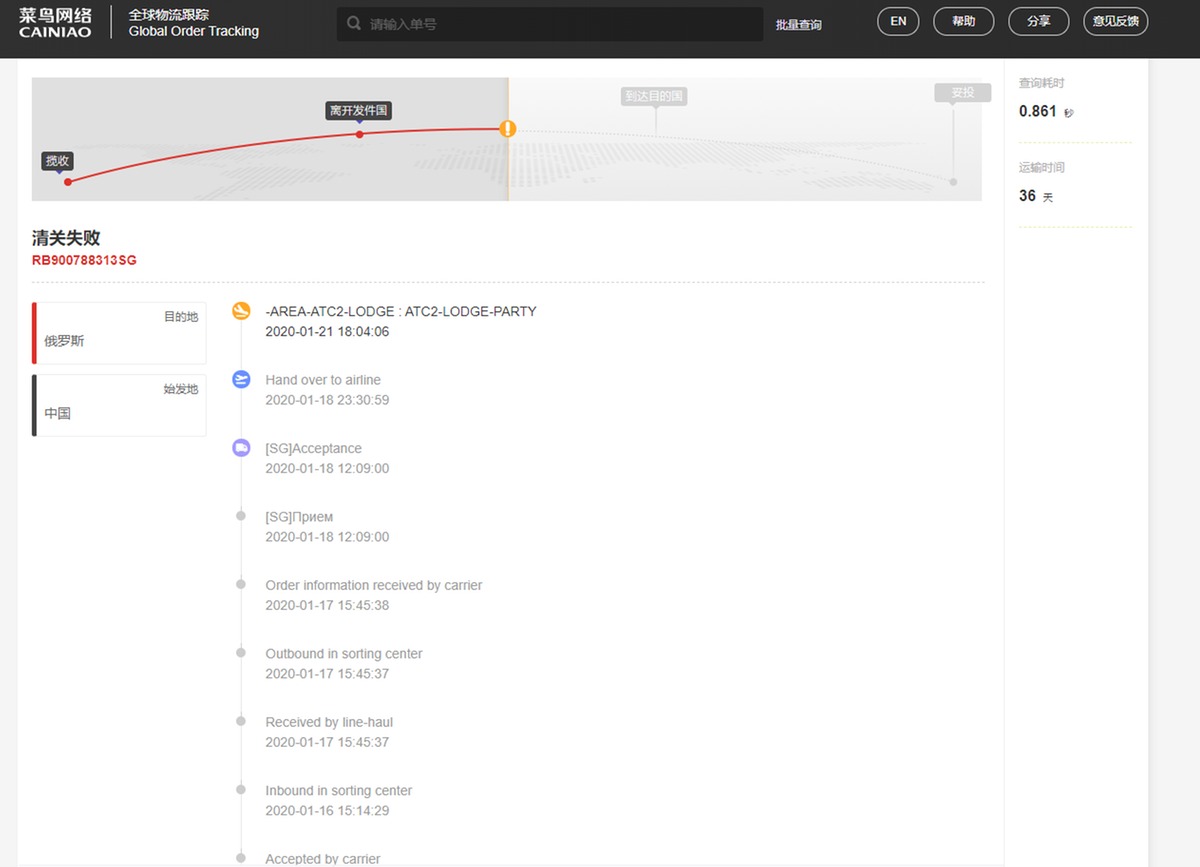Click the Cainiao logo
1200x867 pixels.
(55, 23)
